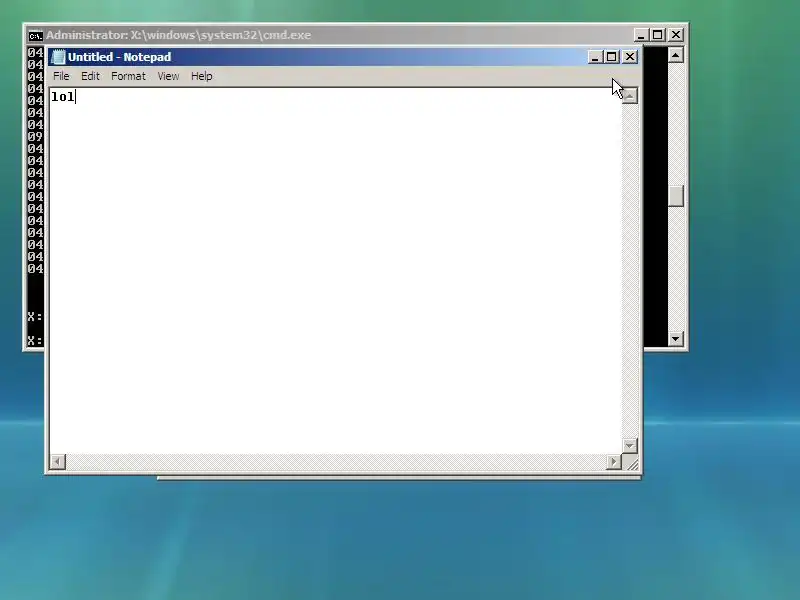Viewport: 800px width, 600px height.
Task: Close the cmd.exe window
Action: [x=676, y=35]
